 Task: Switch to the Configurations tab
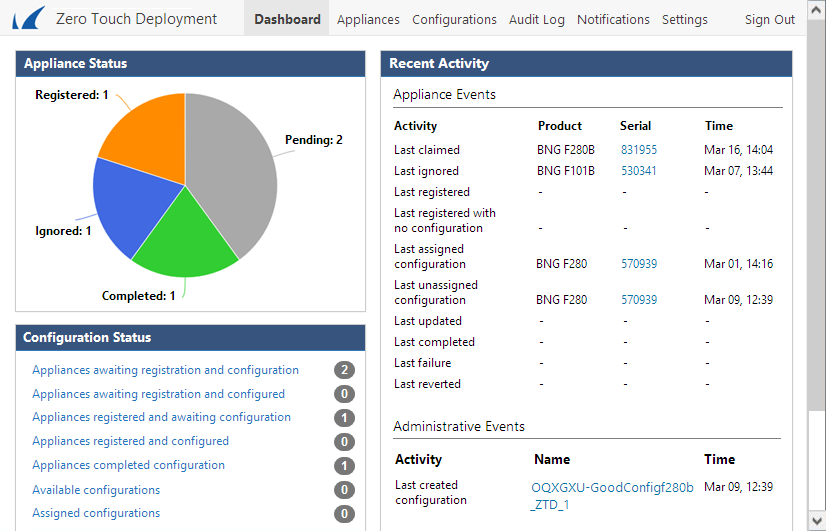pos(454,19)
